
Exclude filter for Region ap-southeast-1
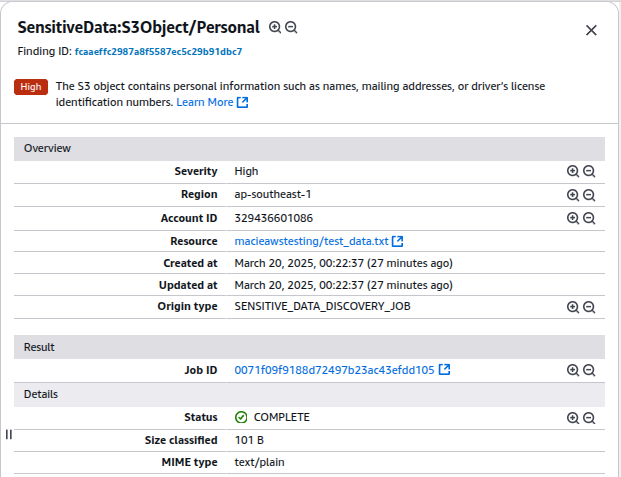coord(589,195)
